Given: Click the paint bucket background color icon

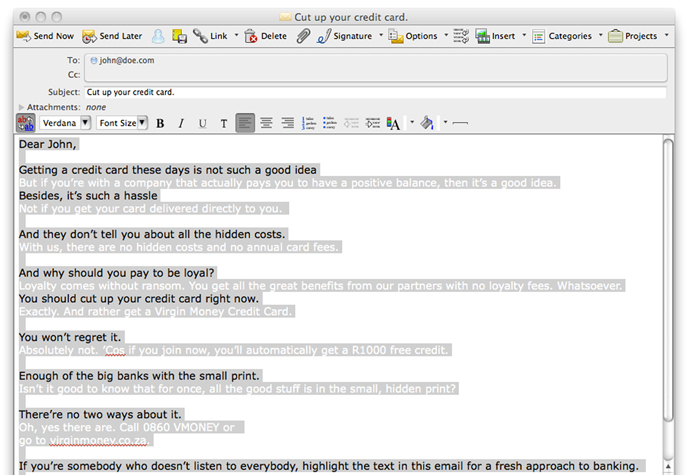Looking at the screenshot, I should 426,123.
